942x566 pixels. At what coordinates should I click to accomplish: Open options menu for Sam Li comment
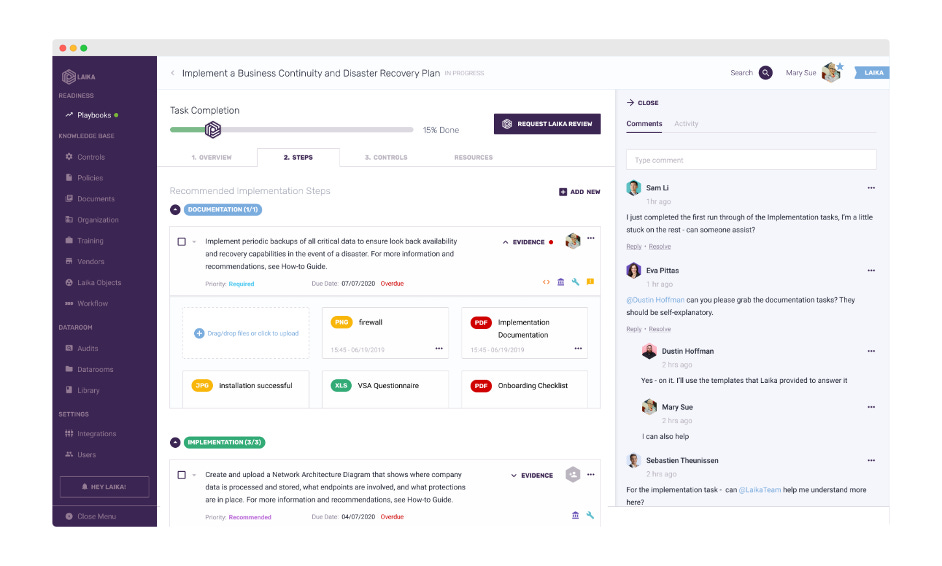871,188
